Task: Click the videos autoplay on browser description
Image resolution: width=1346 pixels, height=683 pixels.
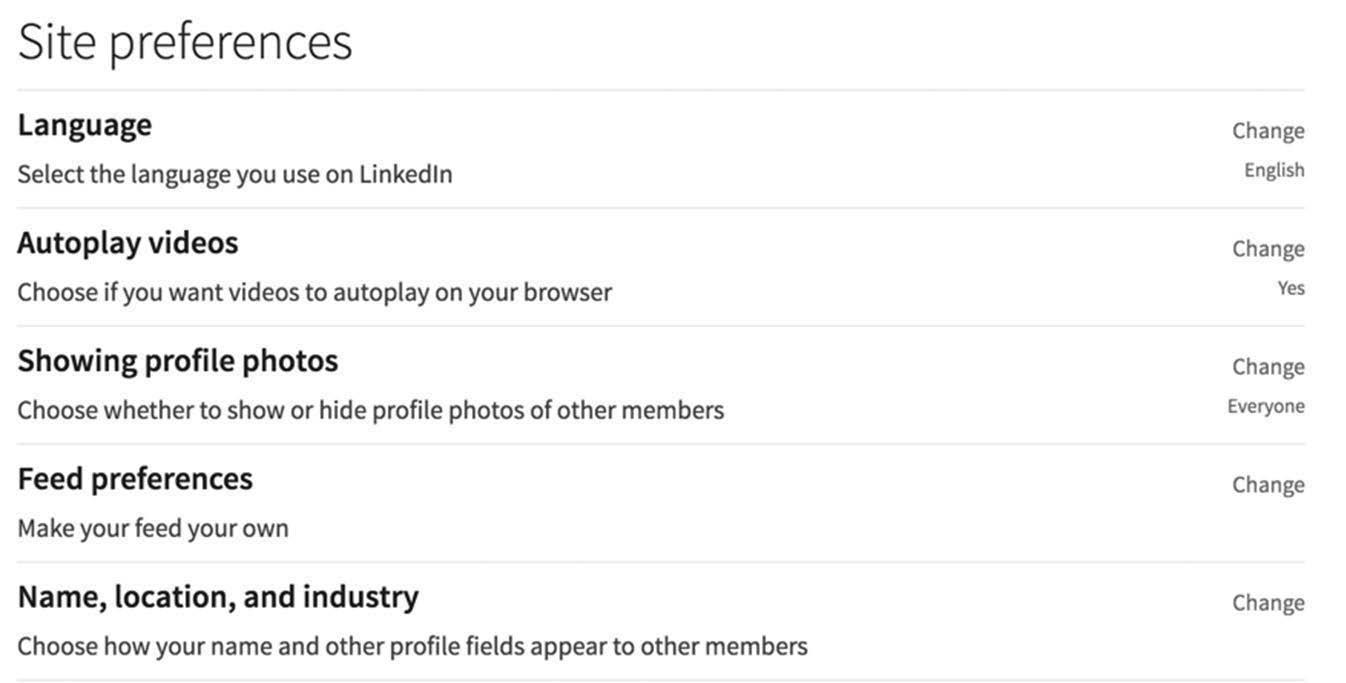Action: tap(315, 293)
